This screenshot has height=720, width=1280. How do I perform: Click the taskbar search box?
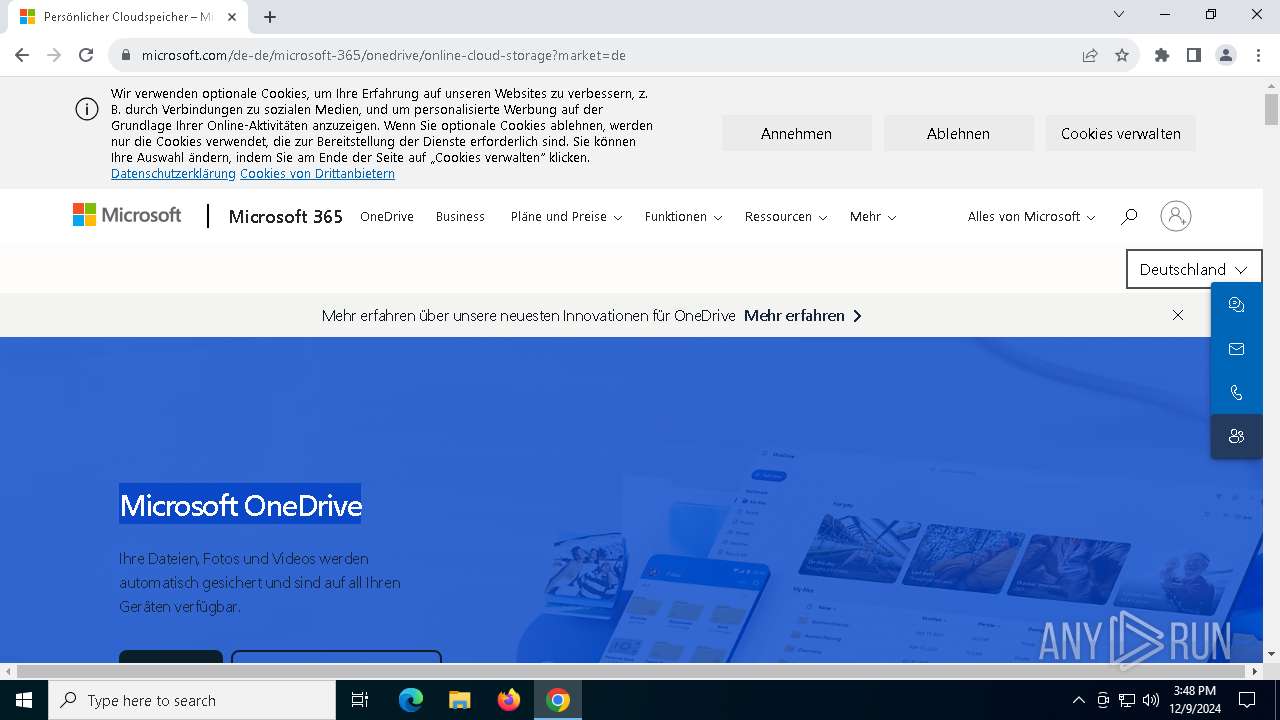click(192, 700)
